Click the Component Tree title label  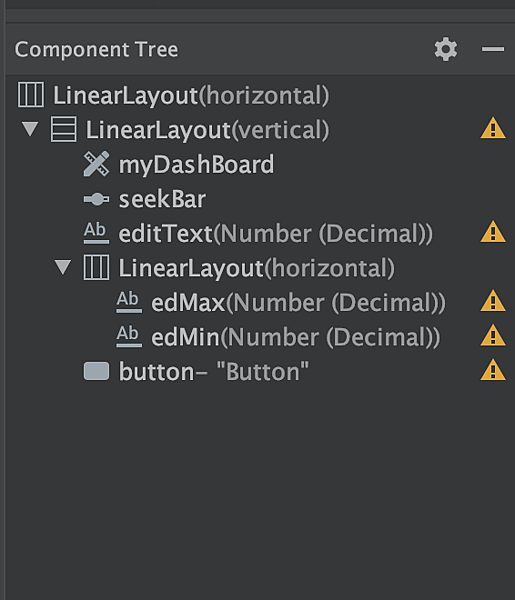pyautogui.click(x=96, y=49)
